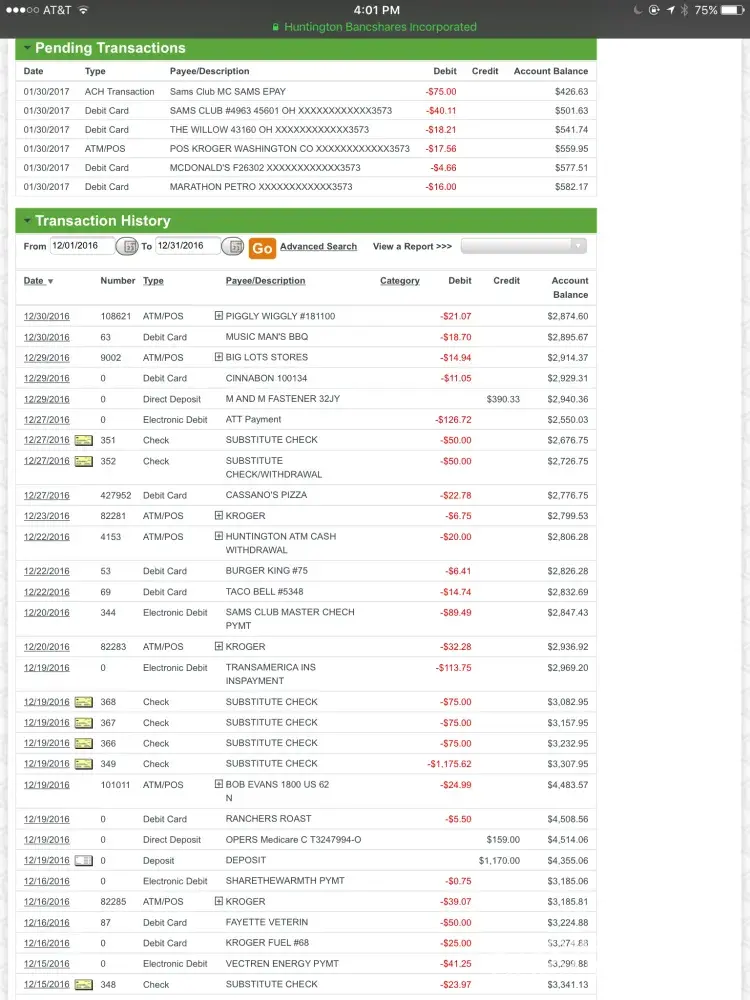Open the date link for SHARETHEWARMTH PYMT
Viewport: 750px width, 1000px height.
click(x=47, y=881)
